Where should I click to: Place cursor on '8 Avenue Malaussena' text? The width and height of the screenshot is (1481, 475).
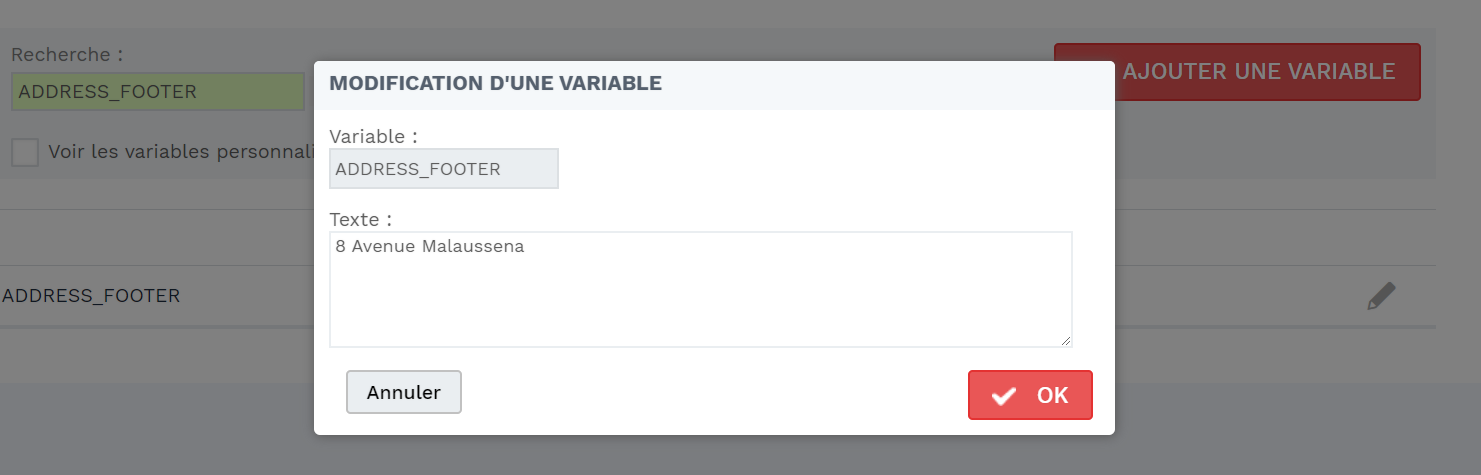(x=430, y=246)
